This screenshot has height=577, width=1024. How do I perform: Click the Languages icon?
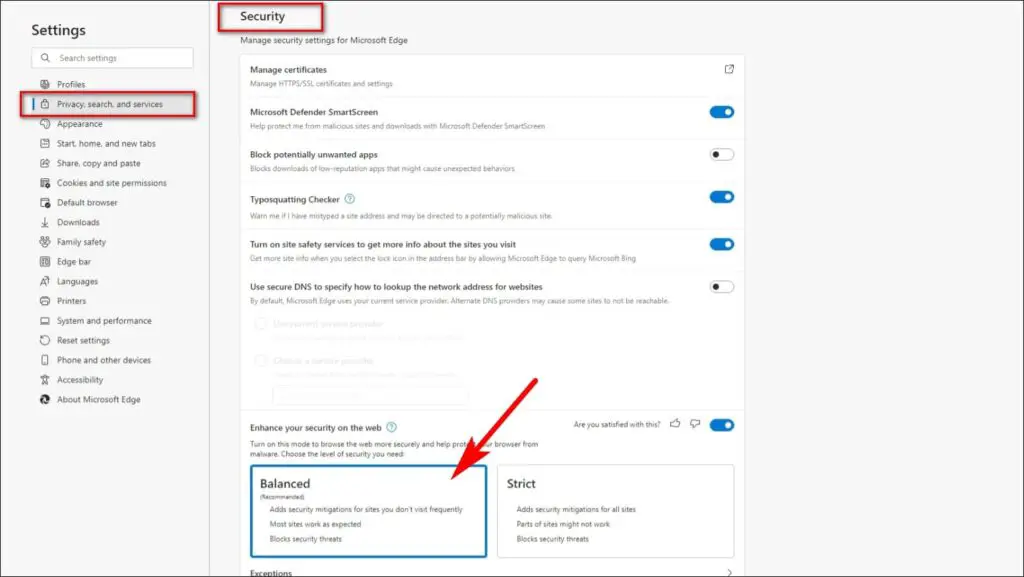tap(45, 281)
